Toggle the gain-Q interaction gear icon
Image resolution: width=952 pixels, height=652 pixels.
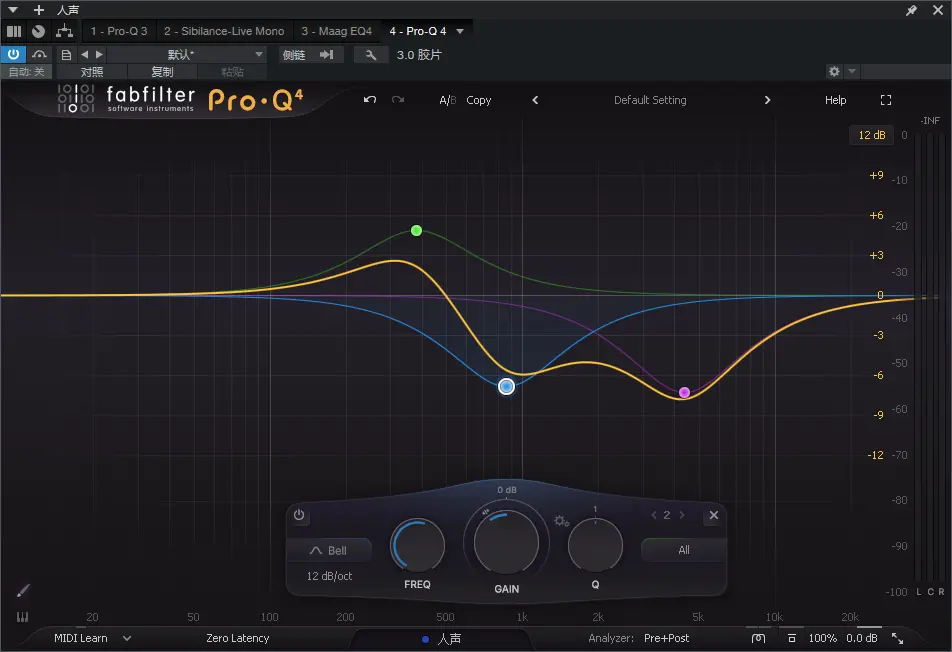tap(561, 520)
